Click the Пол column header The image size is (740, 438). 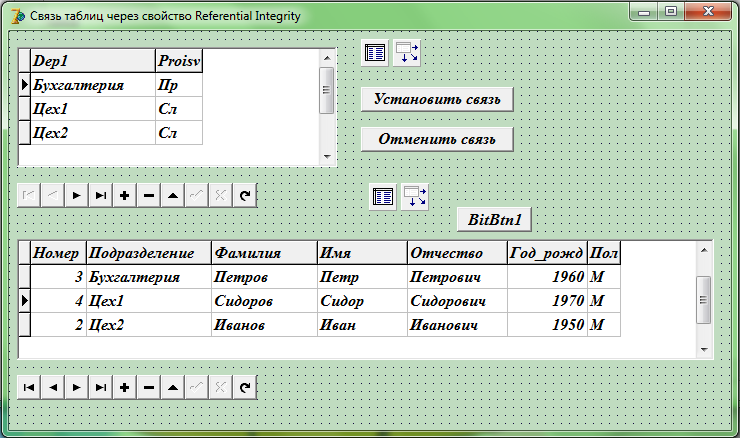pos(604,253)
